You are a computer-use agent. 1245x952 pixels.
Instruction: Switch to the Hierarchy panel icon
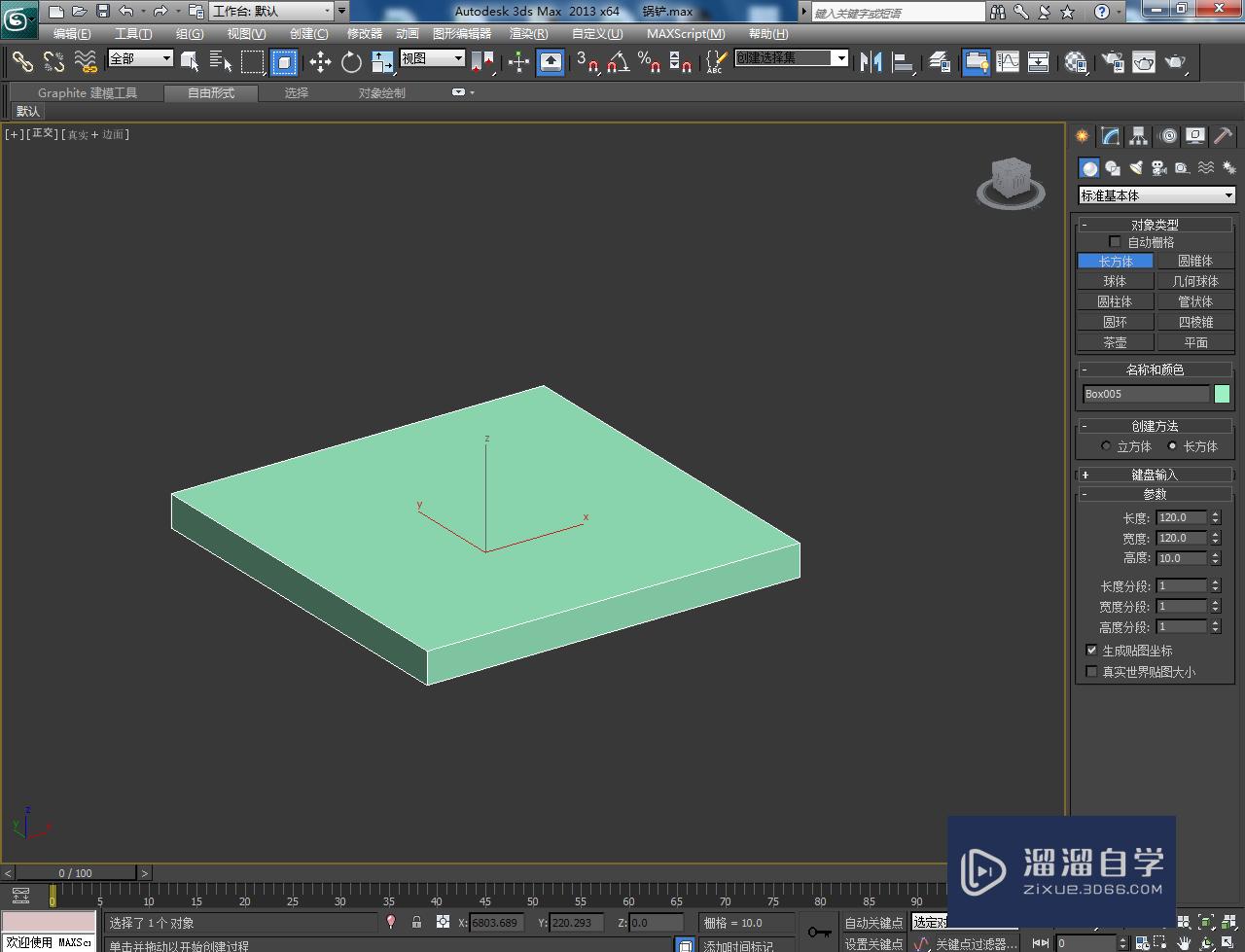pyautogui.click(x=1138, y=136)
